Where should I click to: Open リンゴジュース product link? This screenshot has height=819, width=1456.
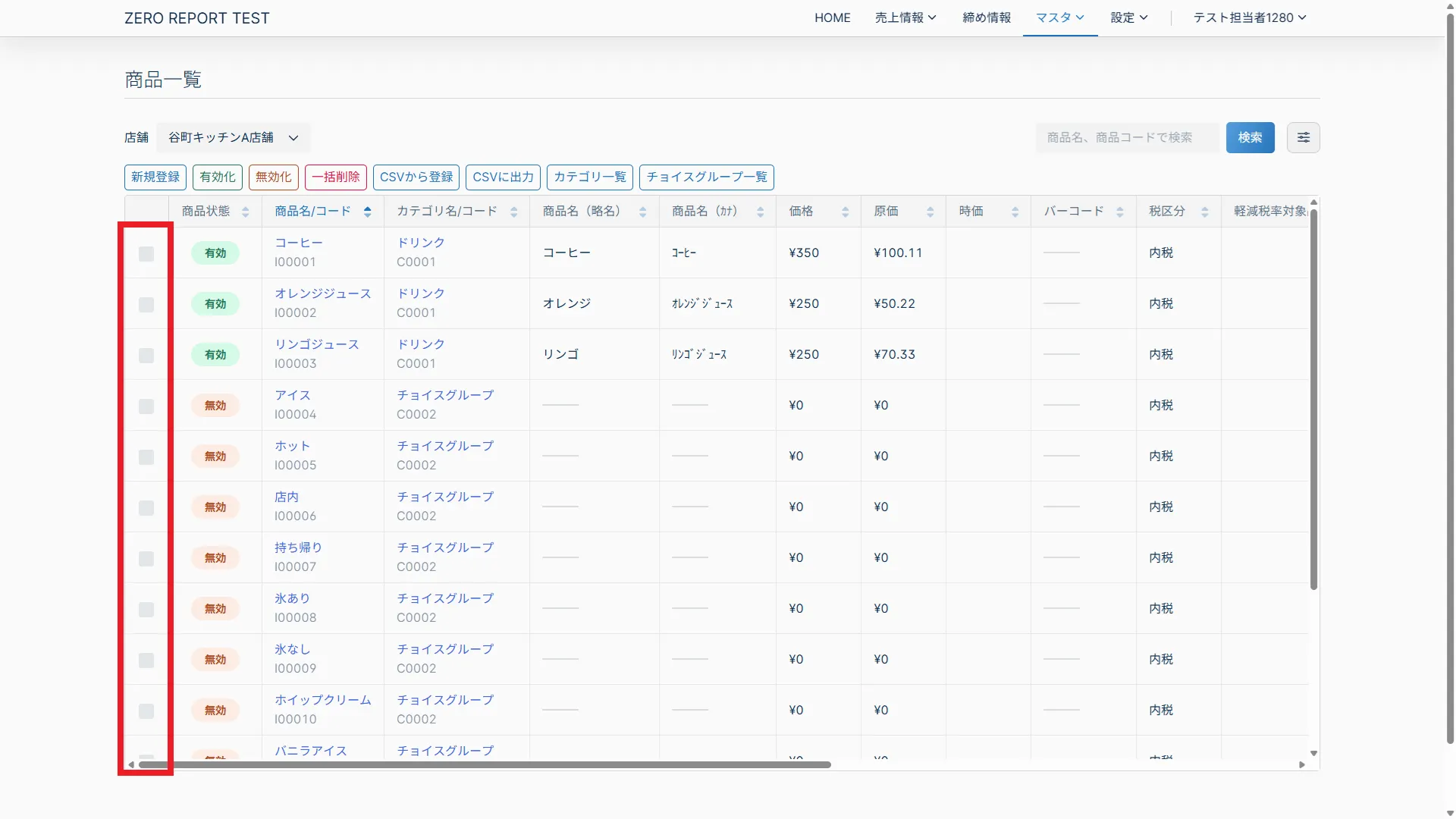click(316, 344)
